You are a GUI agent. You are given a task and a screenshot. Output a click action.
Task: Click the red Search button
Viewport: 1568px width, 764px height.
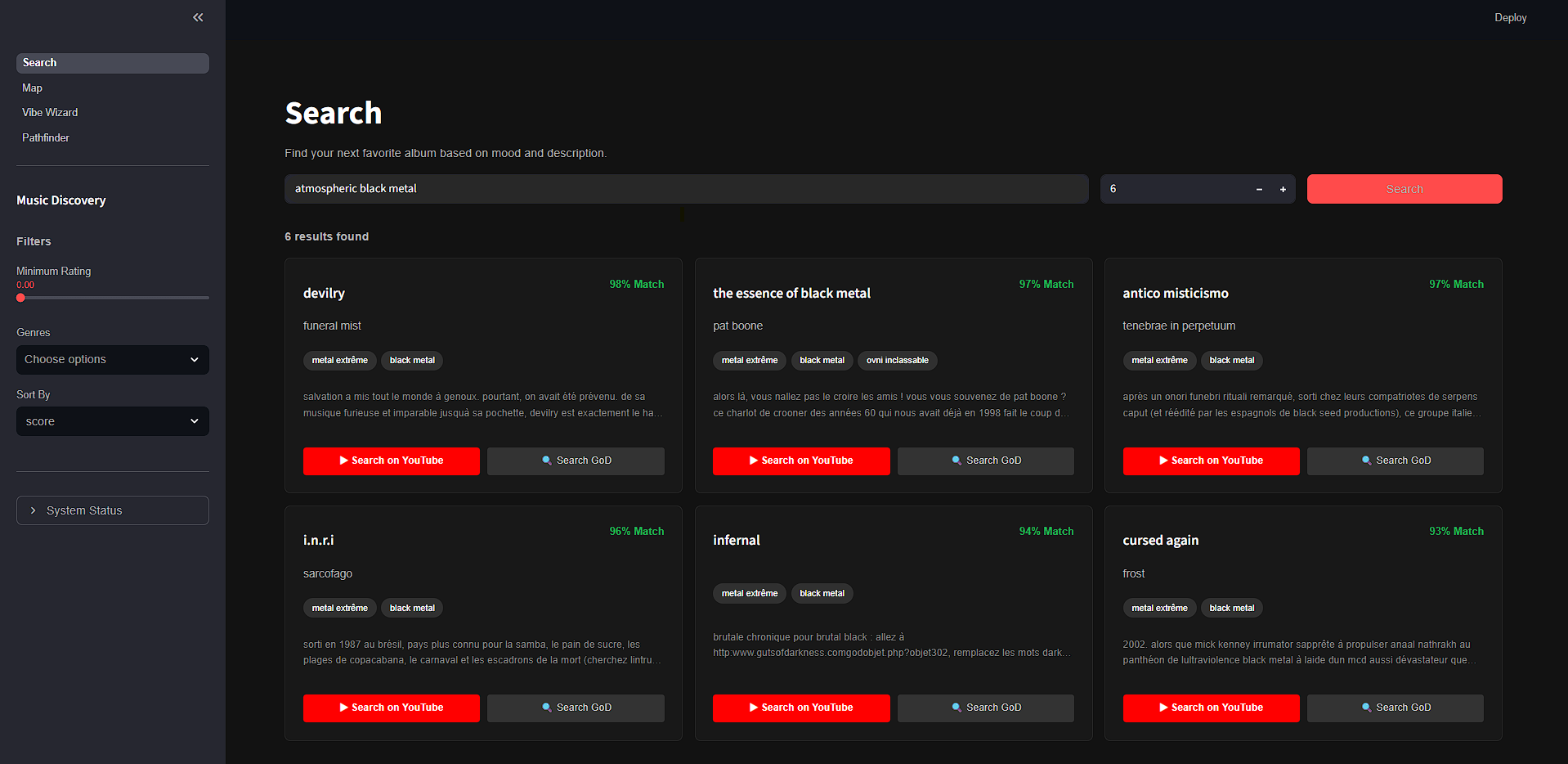pyautogui.click(x=1404, y=189)
